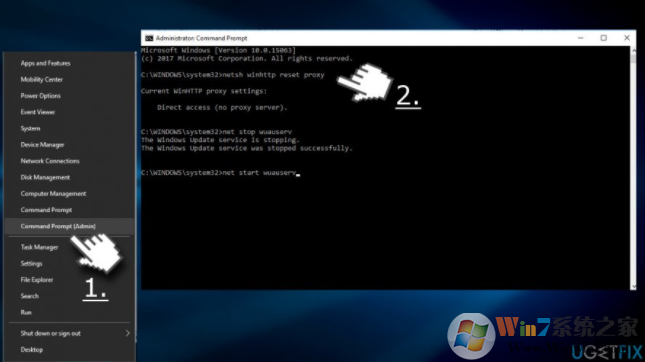Maximize the Command Prompt window
Image resolution: width=645 pixels, height=362 pixels.
(x=603, y=38)
